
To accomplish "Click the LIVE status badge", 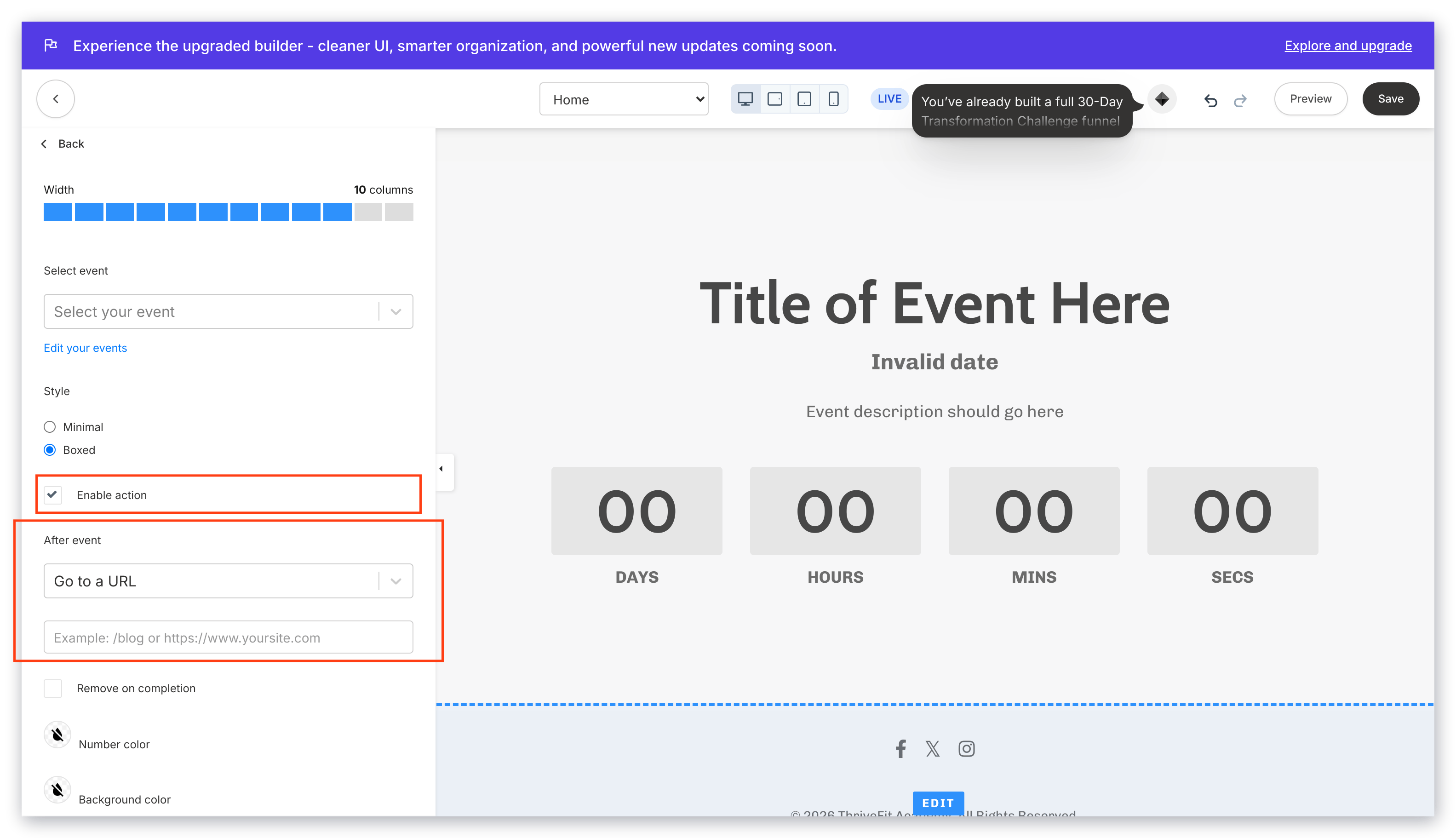I will [889, 99].
